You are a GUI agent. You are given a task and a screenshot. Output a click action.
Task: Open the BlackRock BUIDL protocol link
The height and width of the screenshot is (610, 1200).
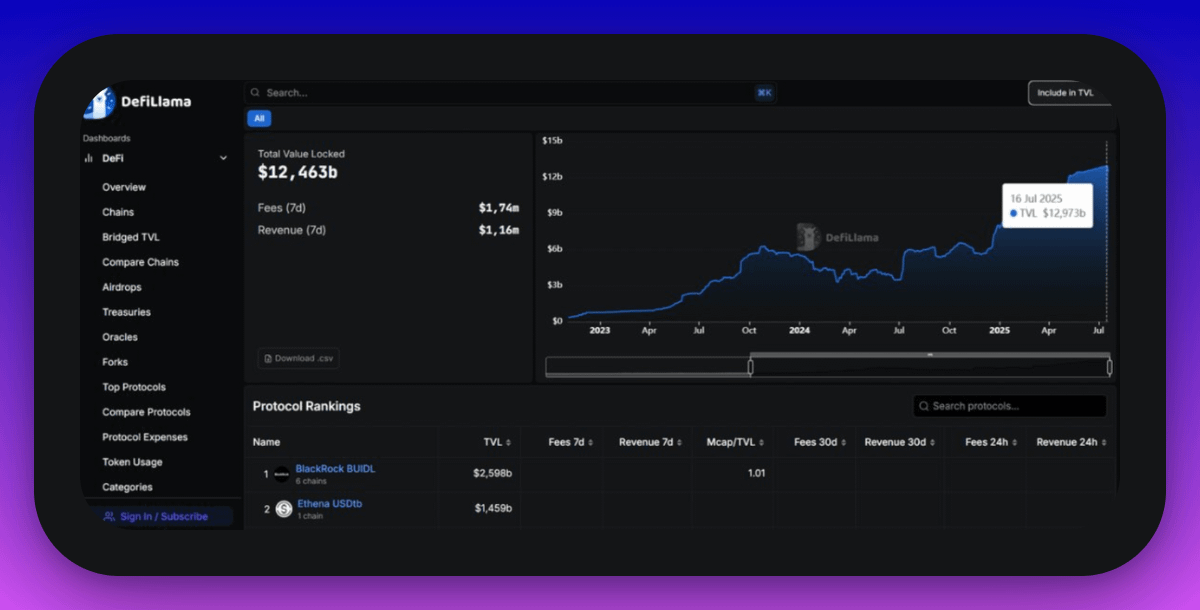pos(335,468)
